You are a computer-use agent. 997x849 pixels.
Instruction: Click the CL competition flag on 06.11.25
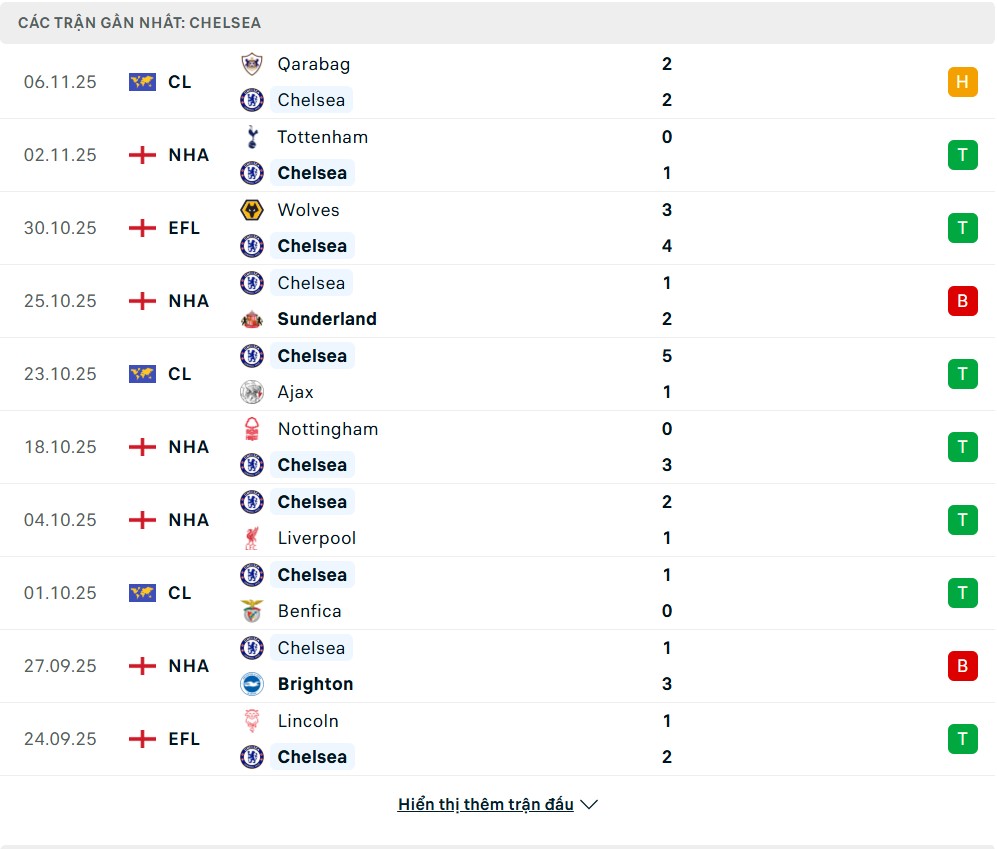click(142, 82)
